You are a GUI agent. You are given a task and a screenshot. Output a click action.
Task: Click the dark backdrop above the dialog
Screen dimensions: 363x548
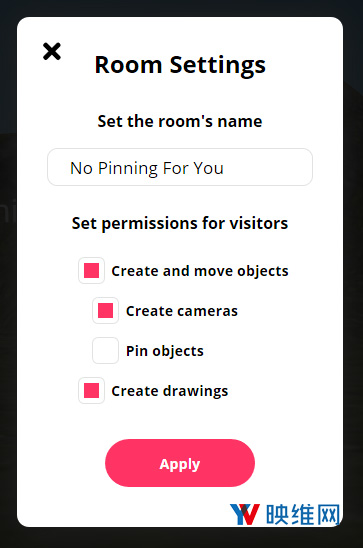point(181,8)
